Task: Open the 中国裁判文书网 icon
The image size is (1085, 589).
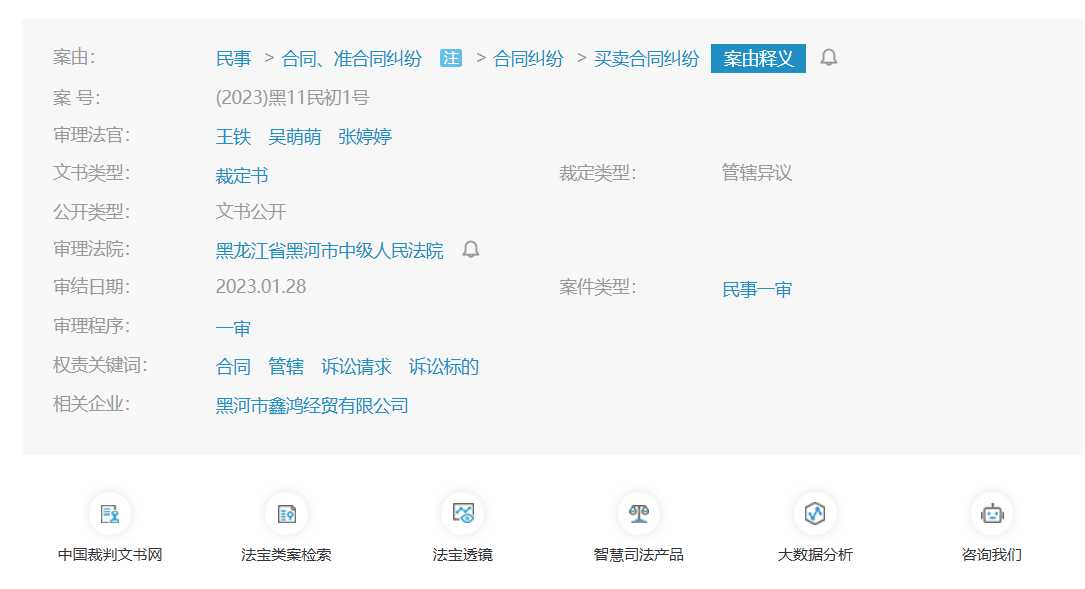Action: click(110, 514)
